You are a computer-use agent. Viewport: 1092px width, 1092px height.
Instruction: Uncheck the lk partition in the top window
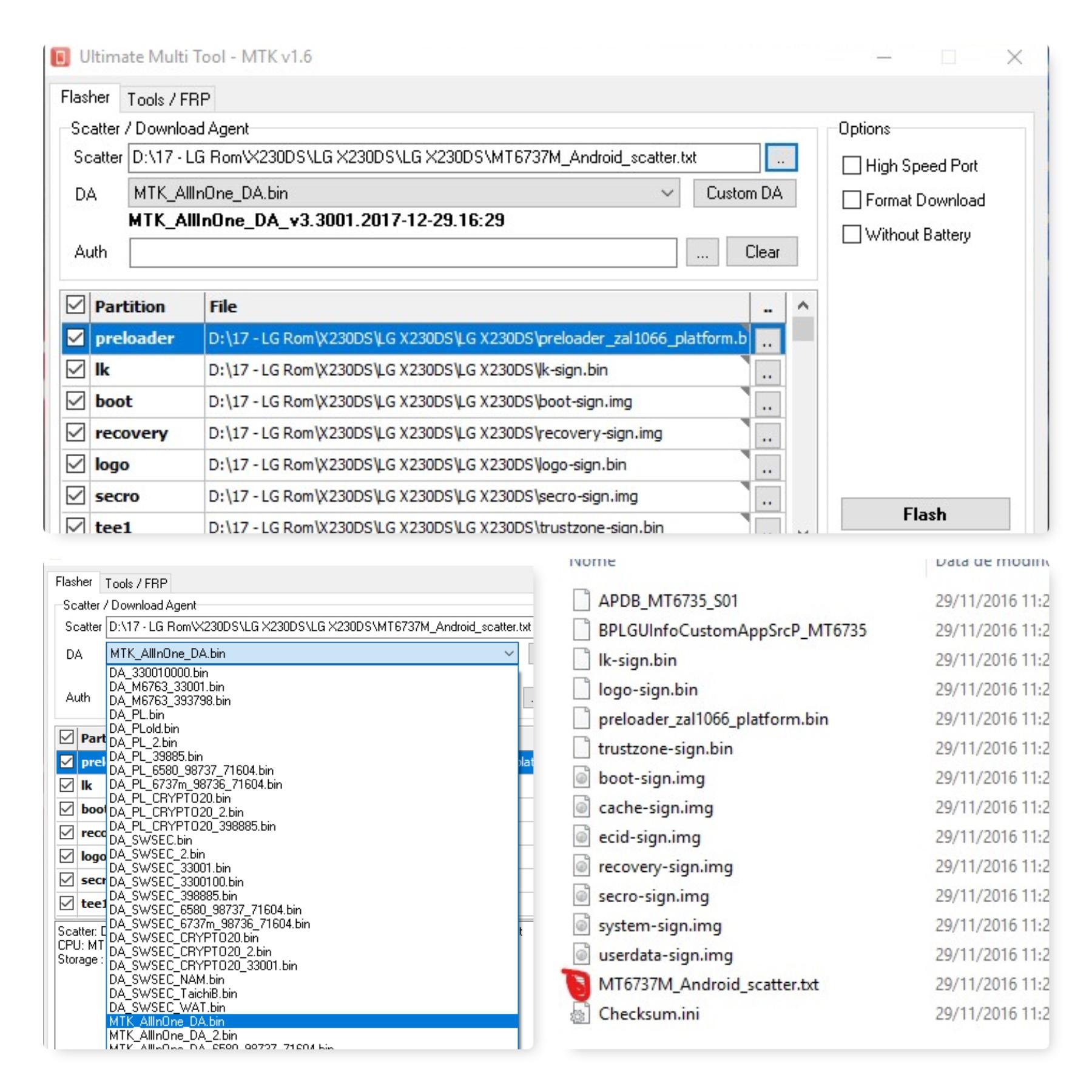coord(75,369)
